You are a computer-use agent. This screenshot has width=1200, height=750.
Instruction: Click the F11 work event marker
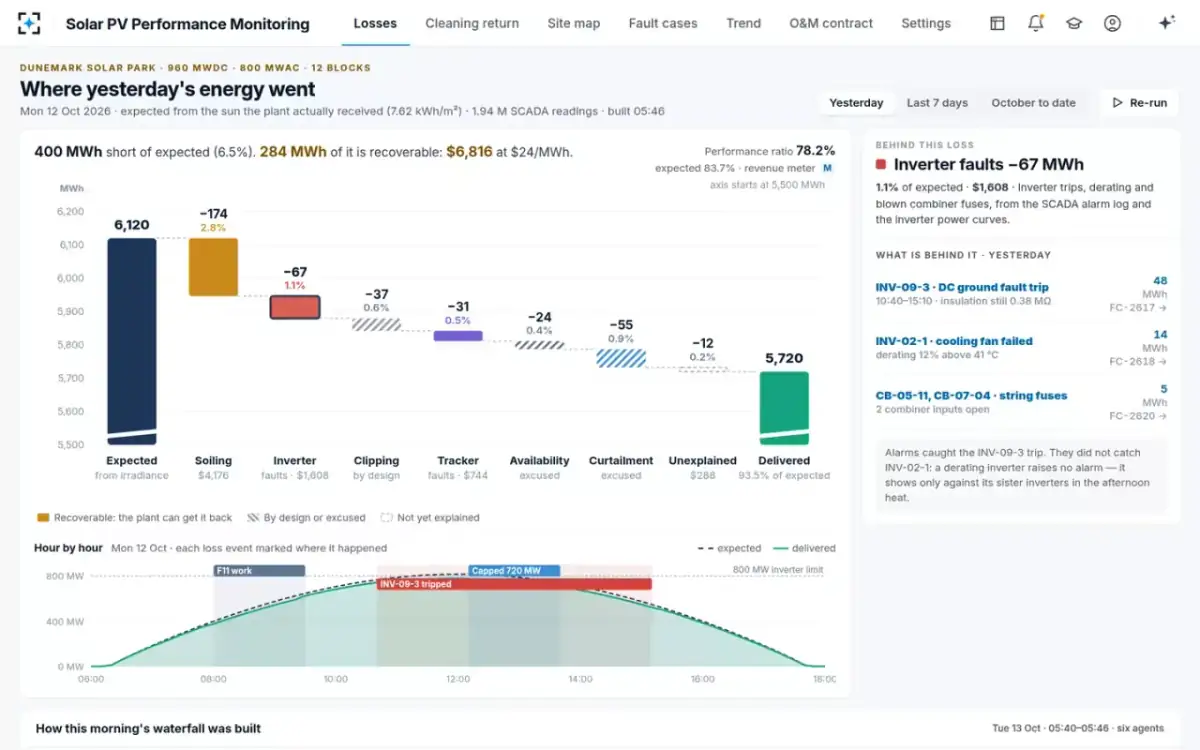click(x=259, y=571)
